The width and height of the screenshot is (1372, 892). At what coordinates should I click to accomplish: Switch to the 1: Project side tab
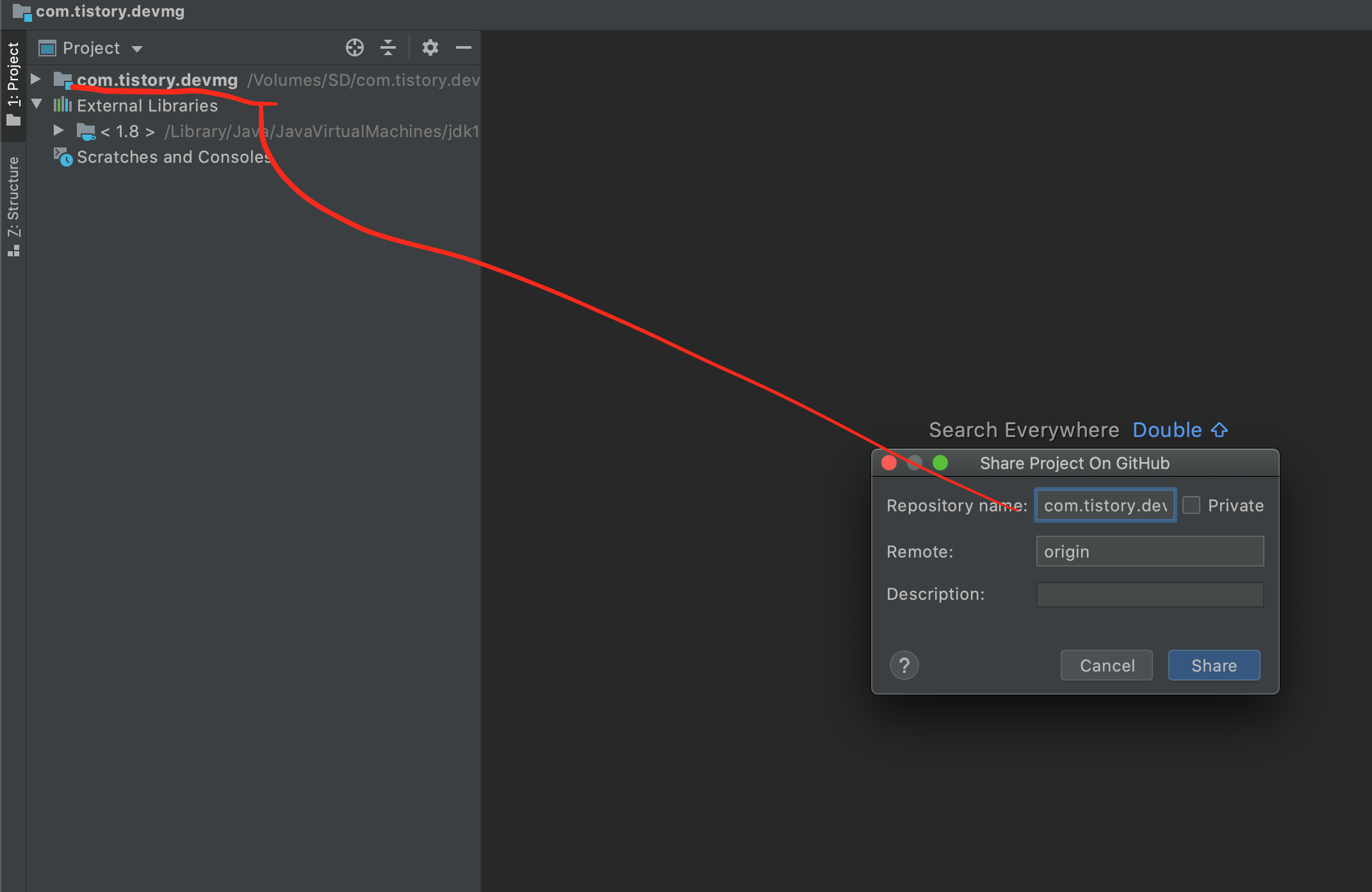point(13,83)
